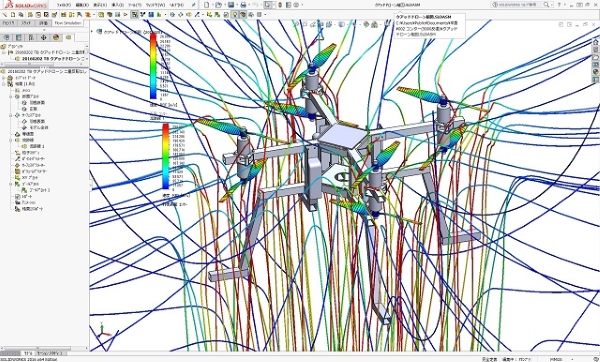Select the Flow Simulation tab
The width and height of the screenshot is (600, 362).
(68, 23)
